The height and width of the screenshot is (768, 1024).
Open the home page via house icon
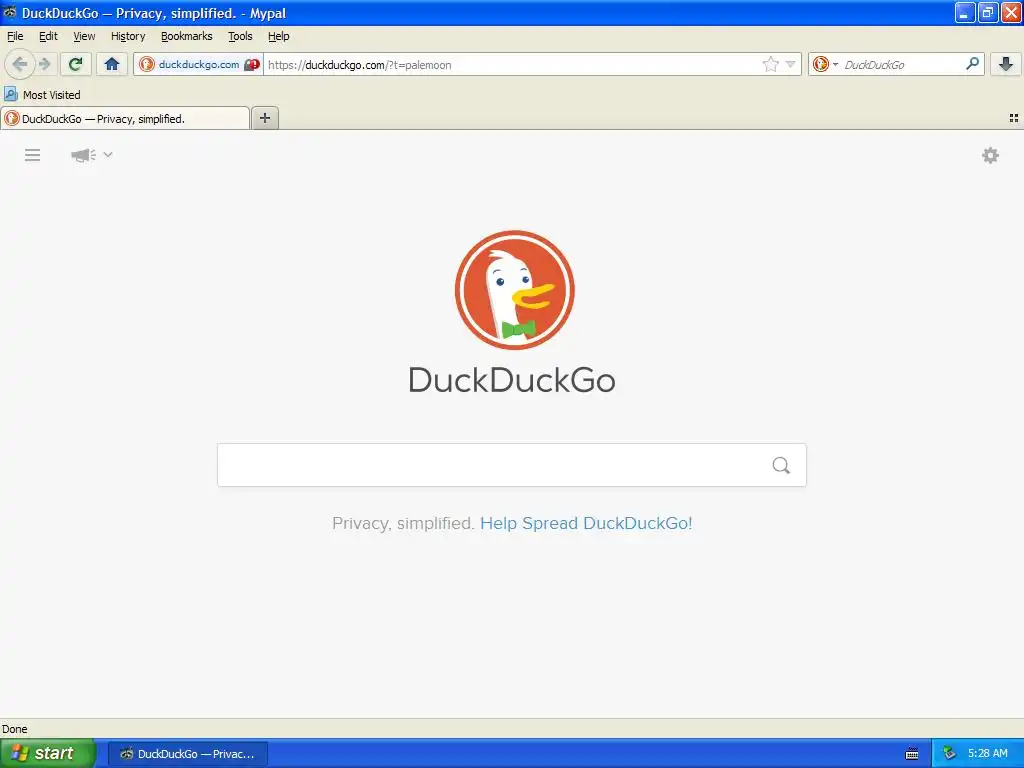coord(112,64)
